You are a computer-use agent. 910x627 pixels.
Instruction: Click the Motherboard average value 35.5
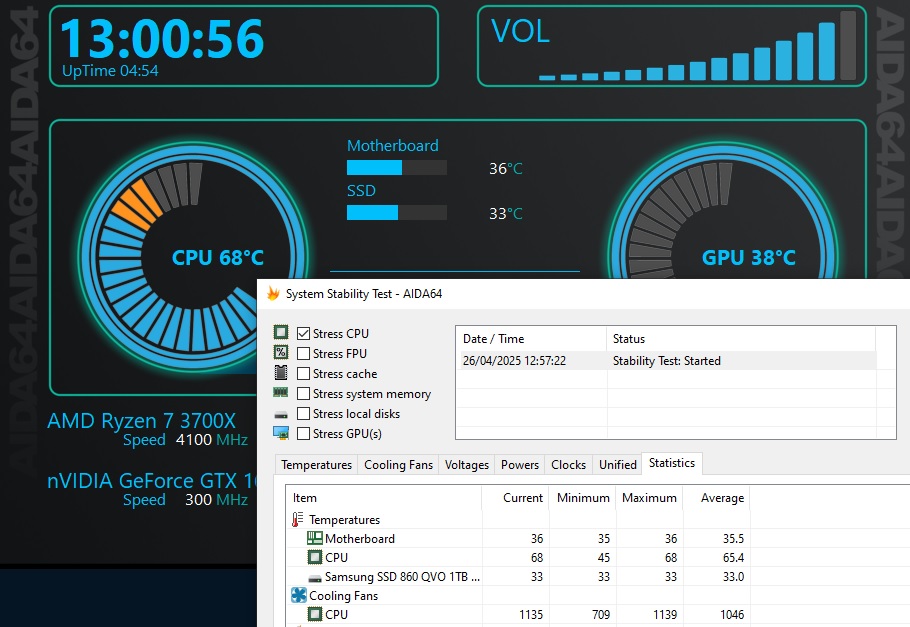coord(733,539)
